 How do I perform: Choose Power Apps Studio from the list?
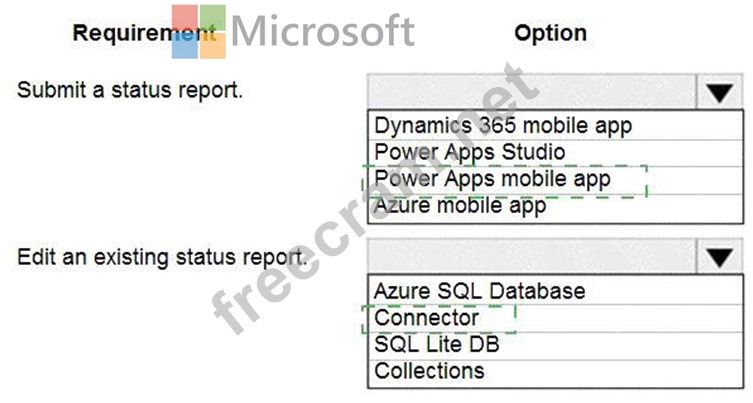tap(555, 153)
